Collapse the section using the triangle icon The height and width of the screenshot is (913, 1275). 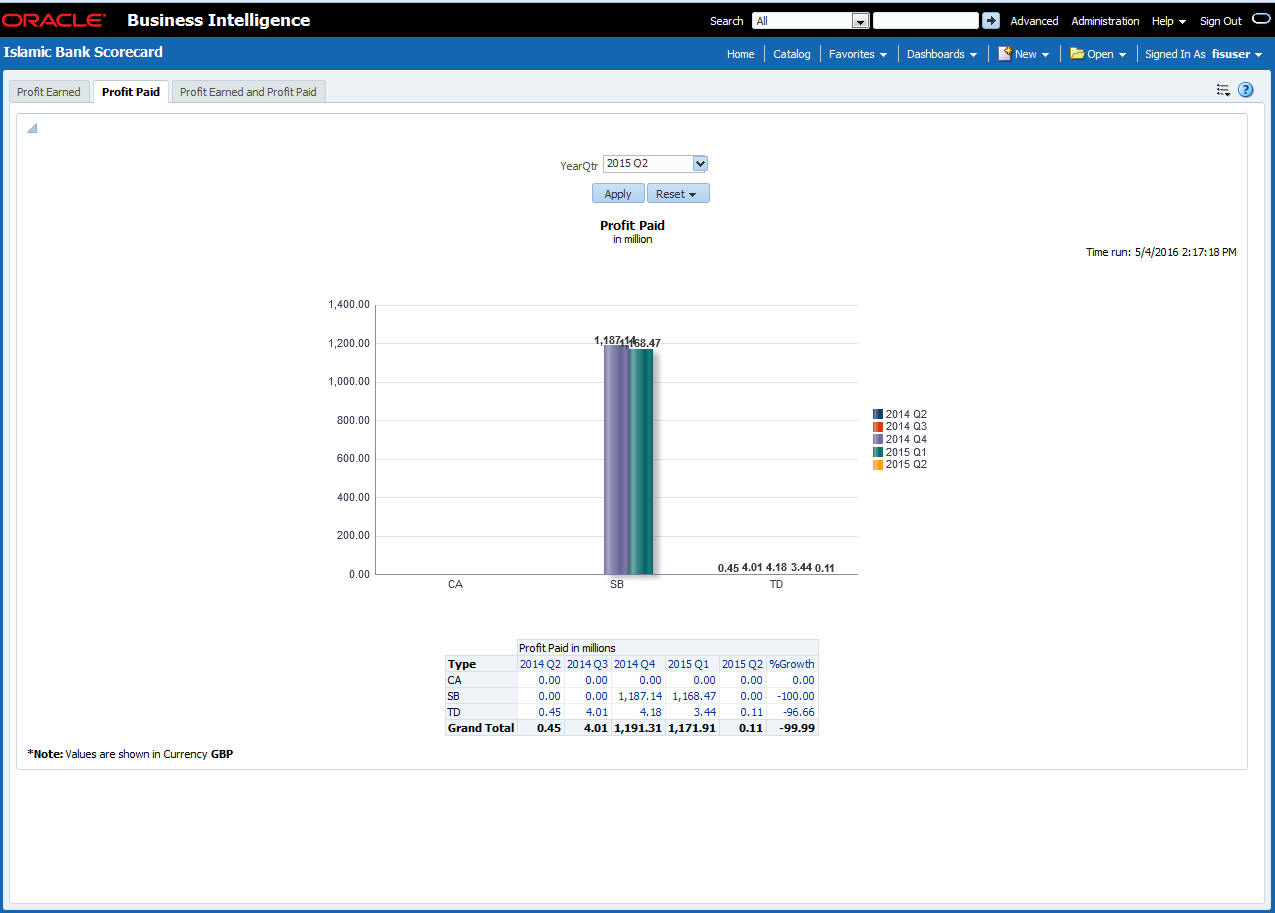pyautogui.click(x=32, y=128)
